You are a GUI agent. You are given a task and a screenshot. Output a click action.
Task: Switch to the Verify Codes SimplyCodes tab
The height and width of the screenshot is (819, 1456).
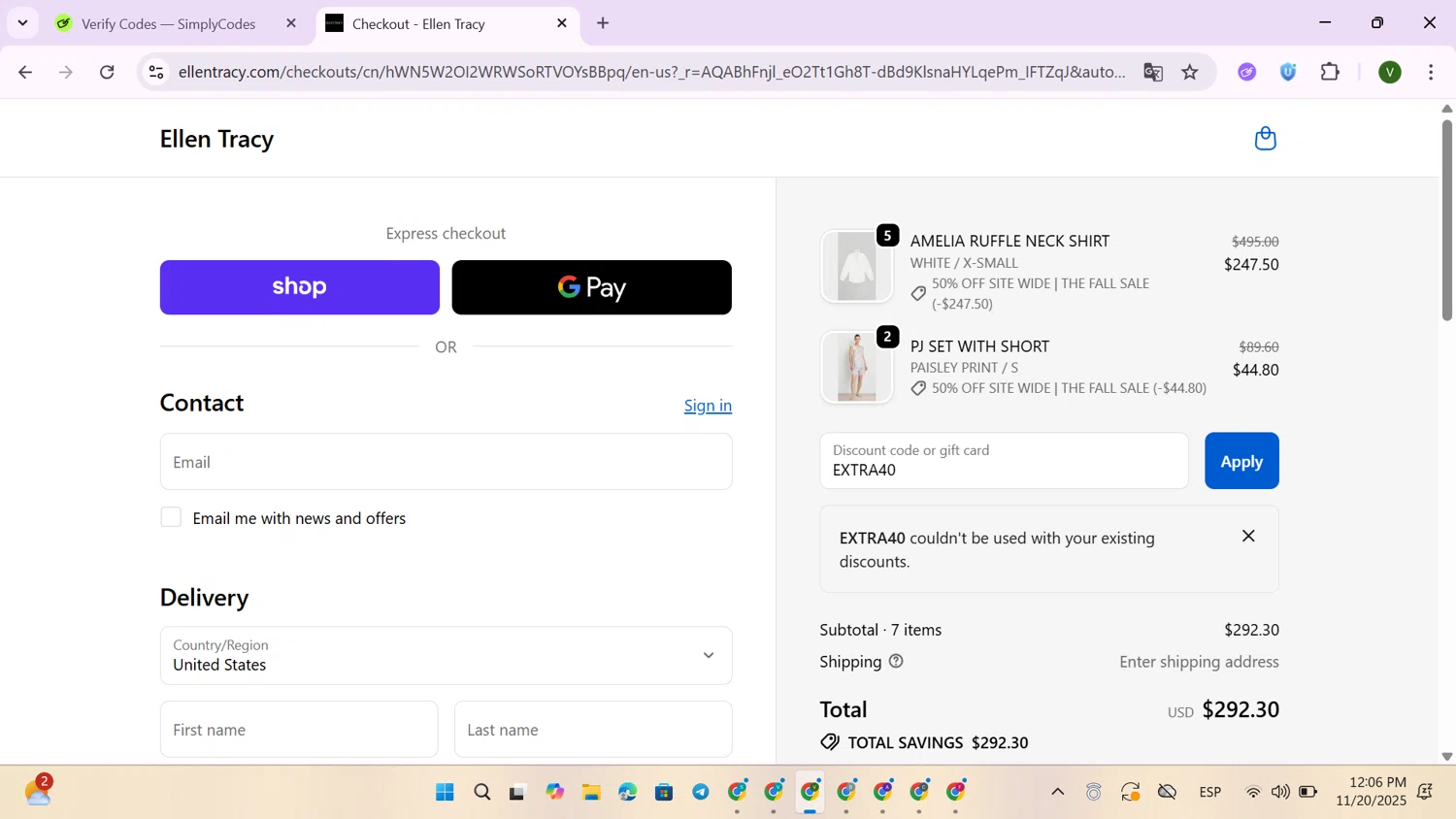(170, 23)
